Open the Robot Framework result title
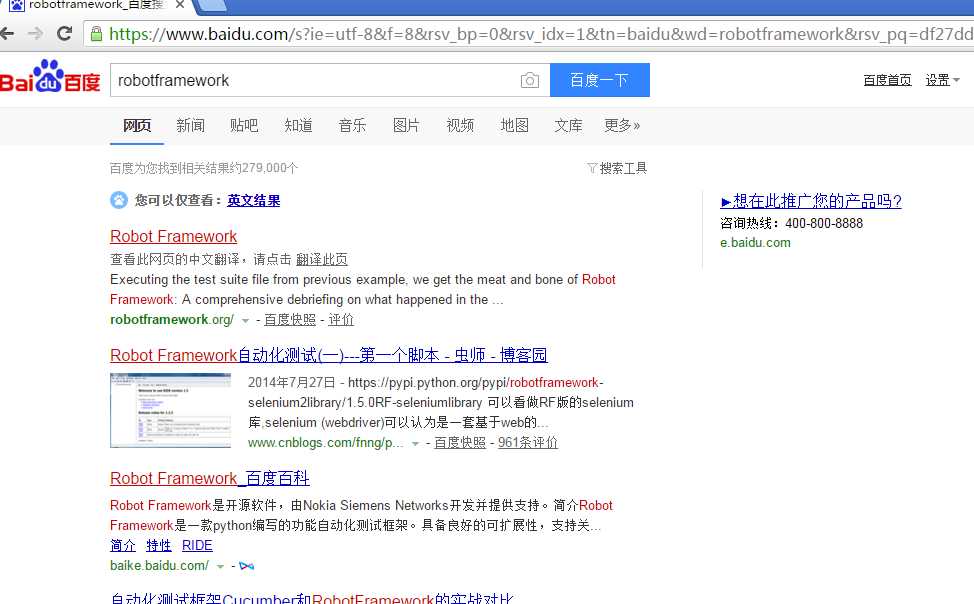 173,237
